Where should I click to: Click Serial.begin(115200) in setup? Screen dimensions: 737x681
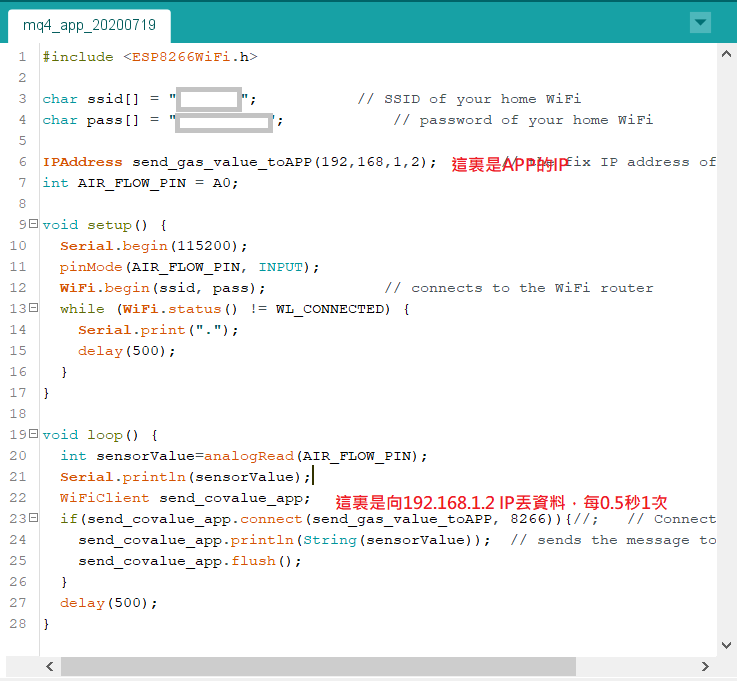153,246
